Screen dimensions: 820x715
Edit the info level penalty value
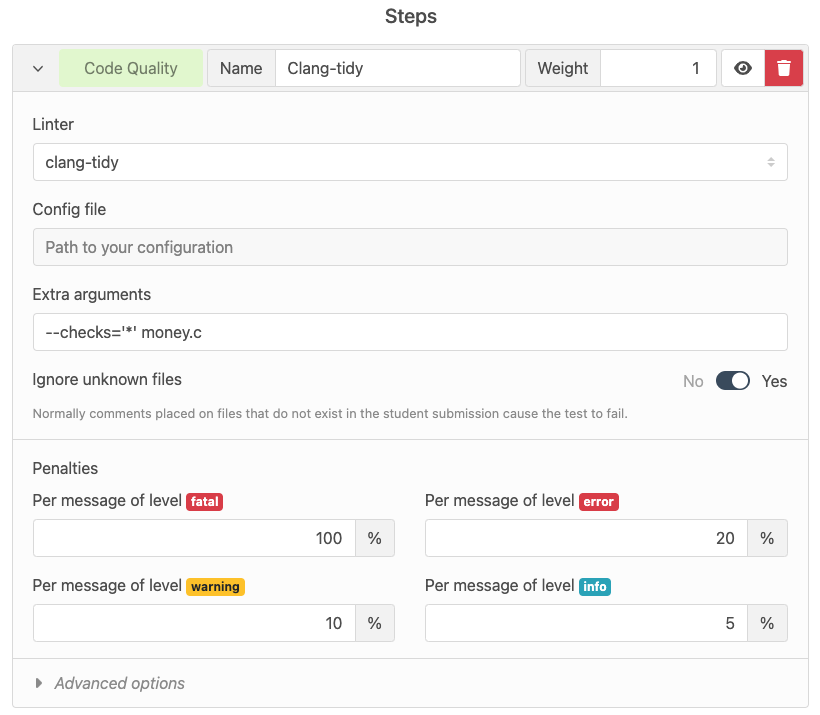pos(586,623)
